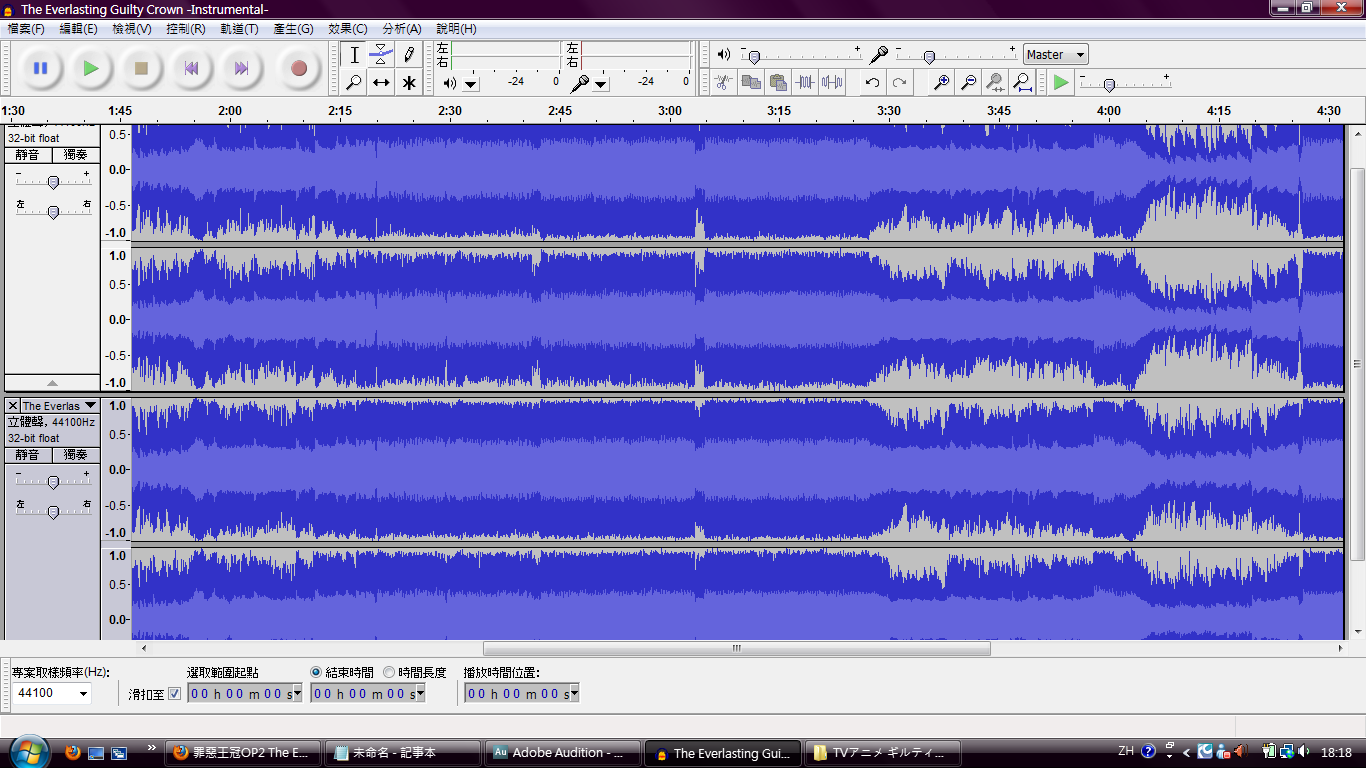
Task: Click Fit Selection in window icon
Action: pos(995,82)
